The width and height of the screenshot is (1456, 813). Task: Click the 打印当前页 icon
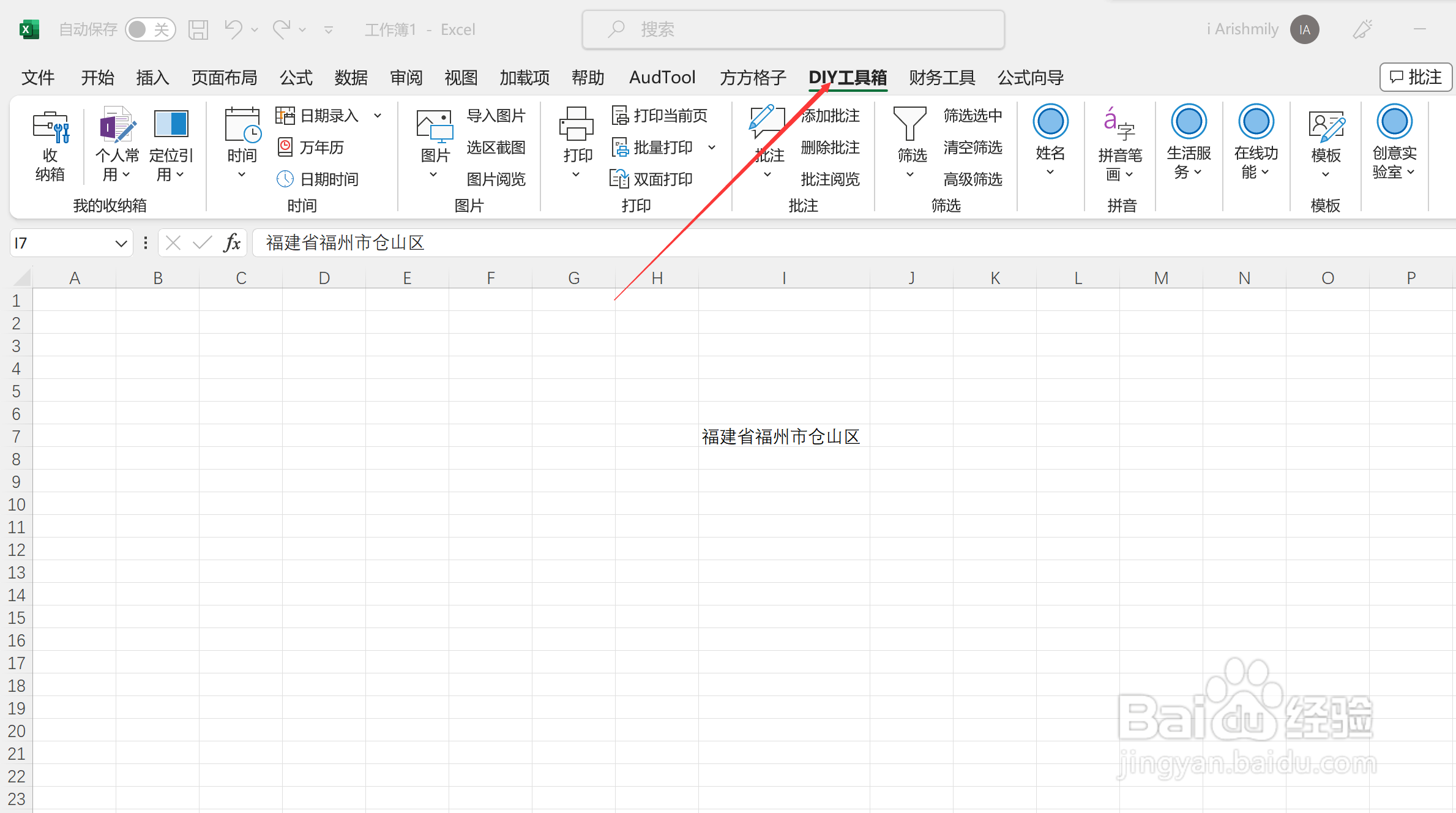(x=620, y=116)
